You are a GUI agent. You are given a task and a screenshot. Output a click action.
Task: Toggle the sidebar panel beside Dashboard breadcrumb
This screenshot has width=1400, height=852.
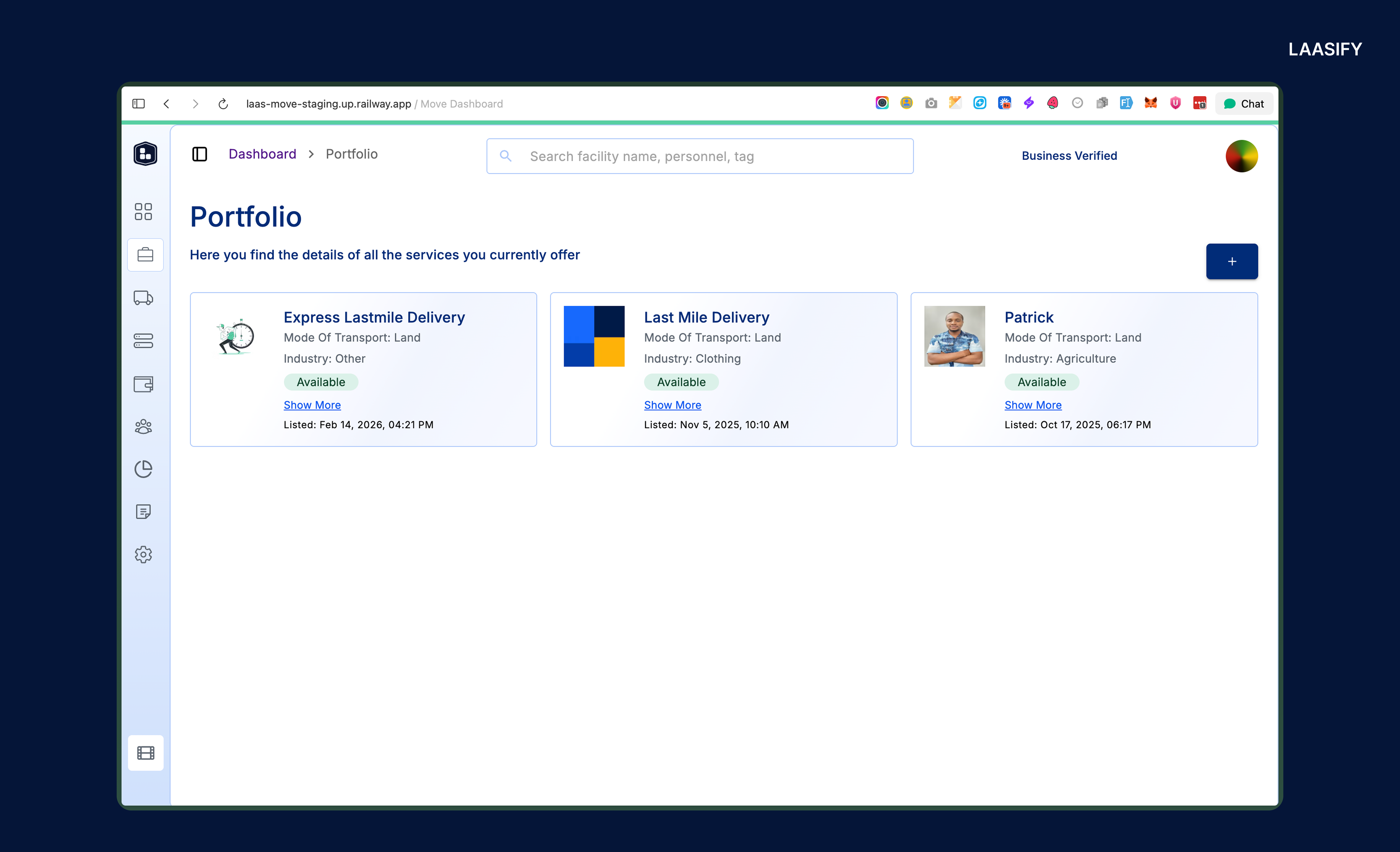coord(199,154)
